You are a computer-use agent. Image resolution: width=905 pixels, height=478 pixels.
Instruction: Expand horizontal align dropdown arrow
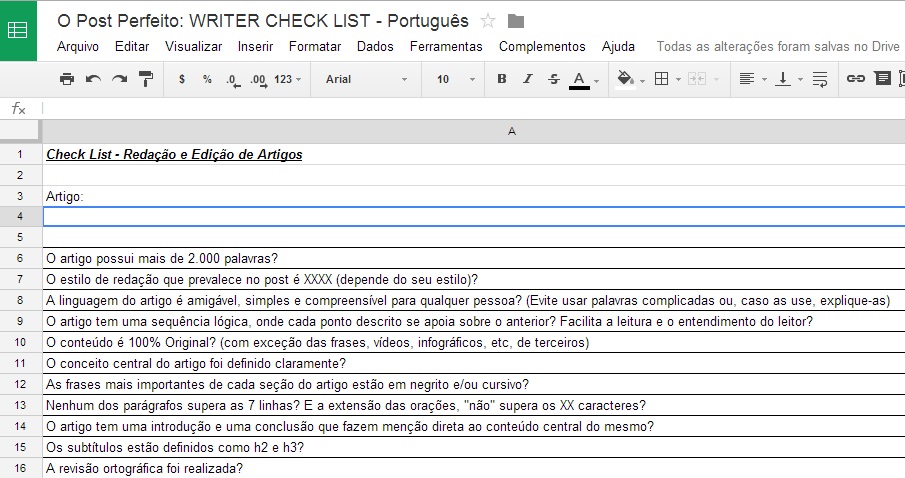pyautogui.click(x=764, y=80)
